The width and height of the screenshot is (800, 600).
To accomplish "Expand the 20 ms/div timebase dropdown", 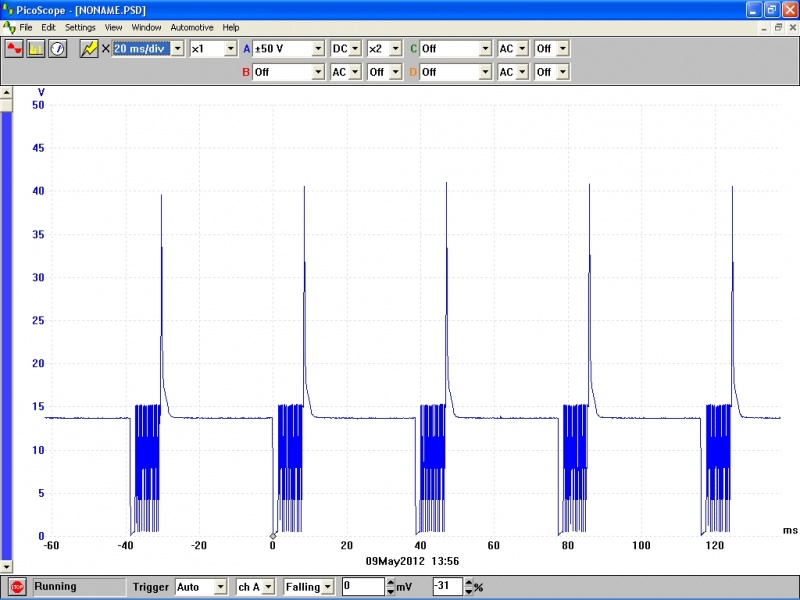I will [x=178, y=48].
